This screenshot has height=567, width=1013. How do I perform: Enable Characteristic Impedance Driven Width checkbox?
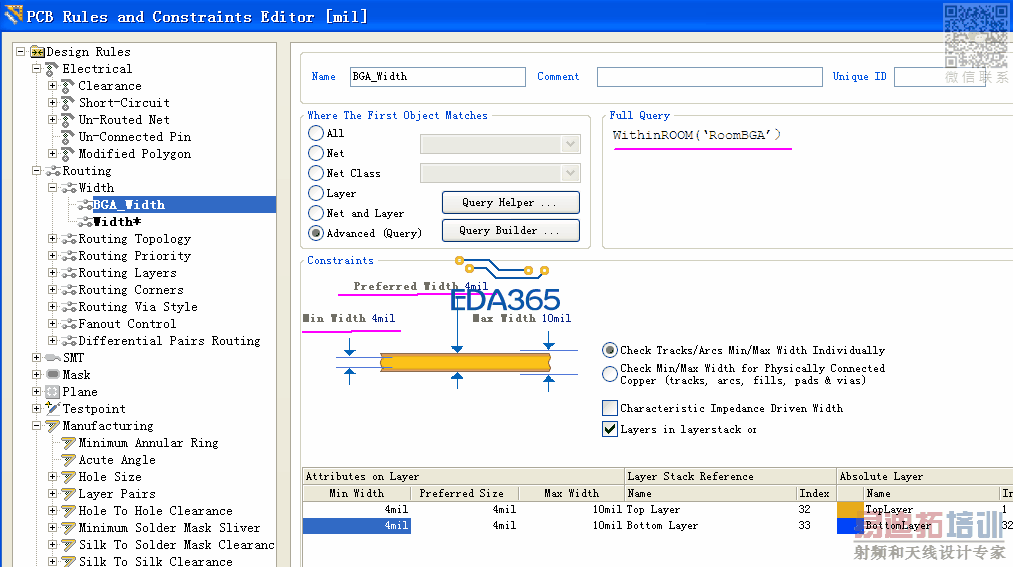point(610,408)
